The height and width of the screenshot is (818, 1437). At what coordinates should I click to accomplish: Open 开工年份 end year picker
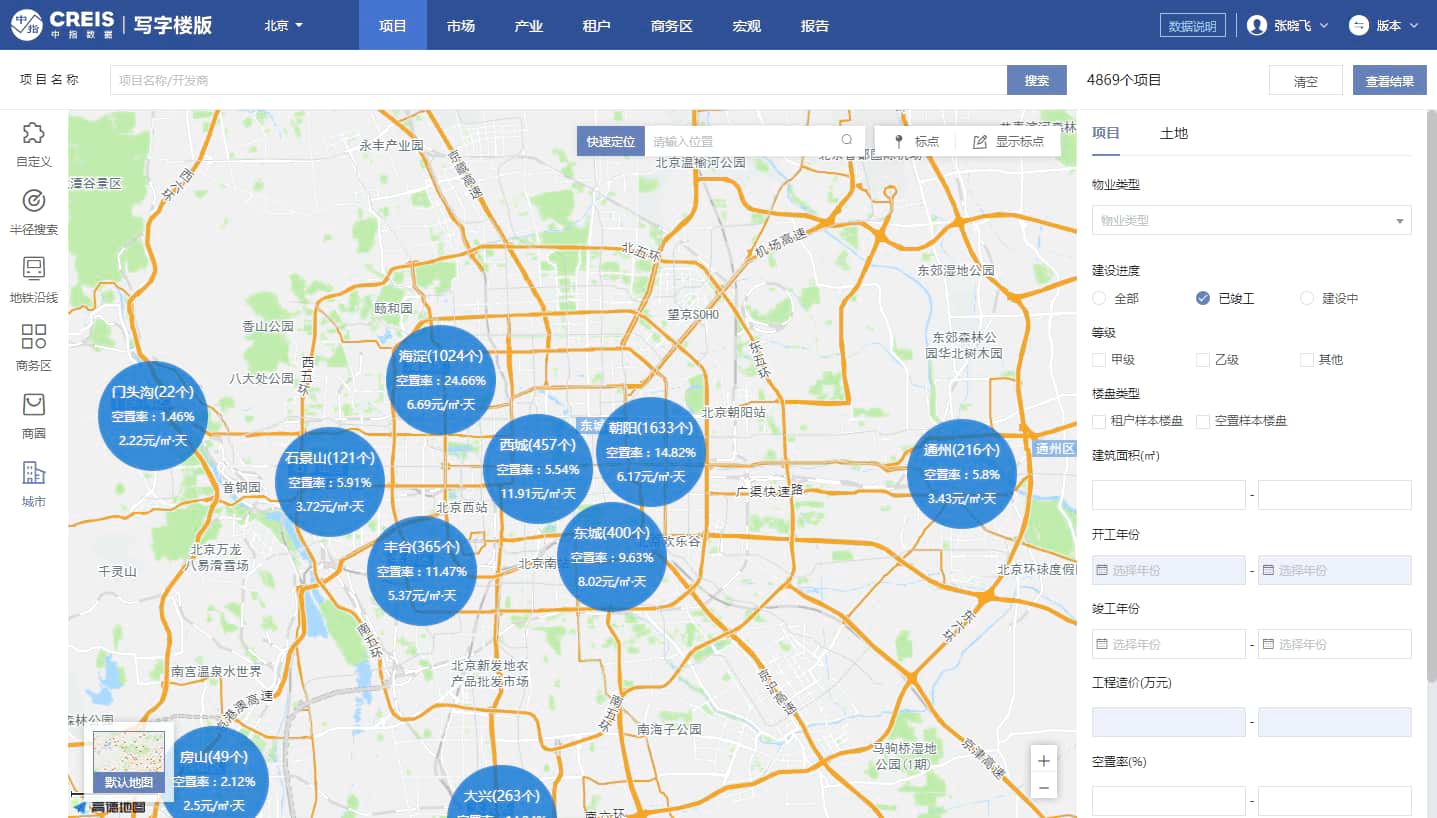(1334, 570)
